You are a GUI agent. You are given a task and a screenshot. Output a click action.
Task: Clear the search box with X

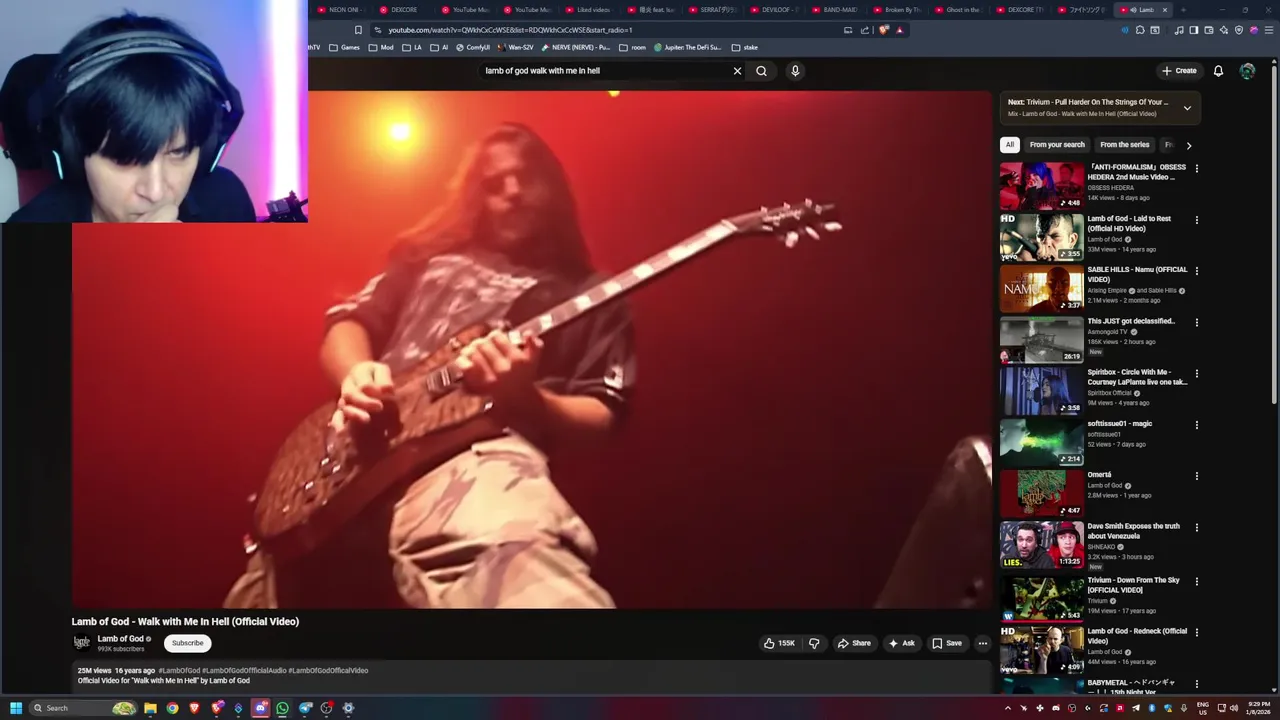pos(737,71)
